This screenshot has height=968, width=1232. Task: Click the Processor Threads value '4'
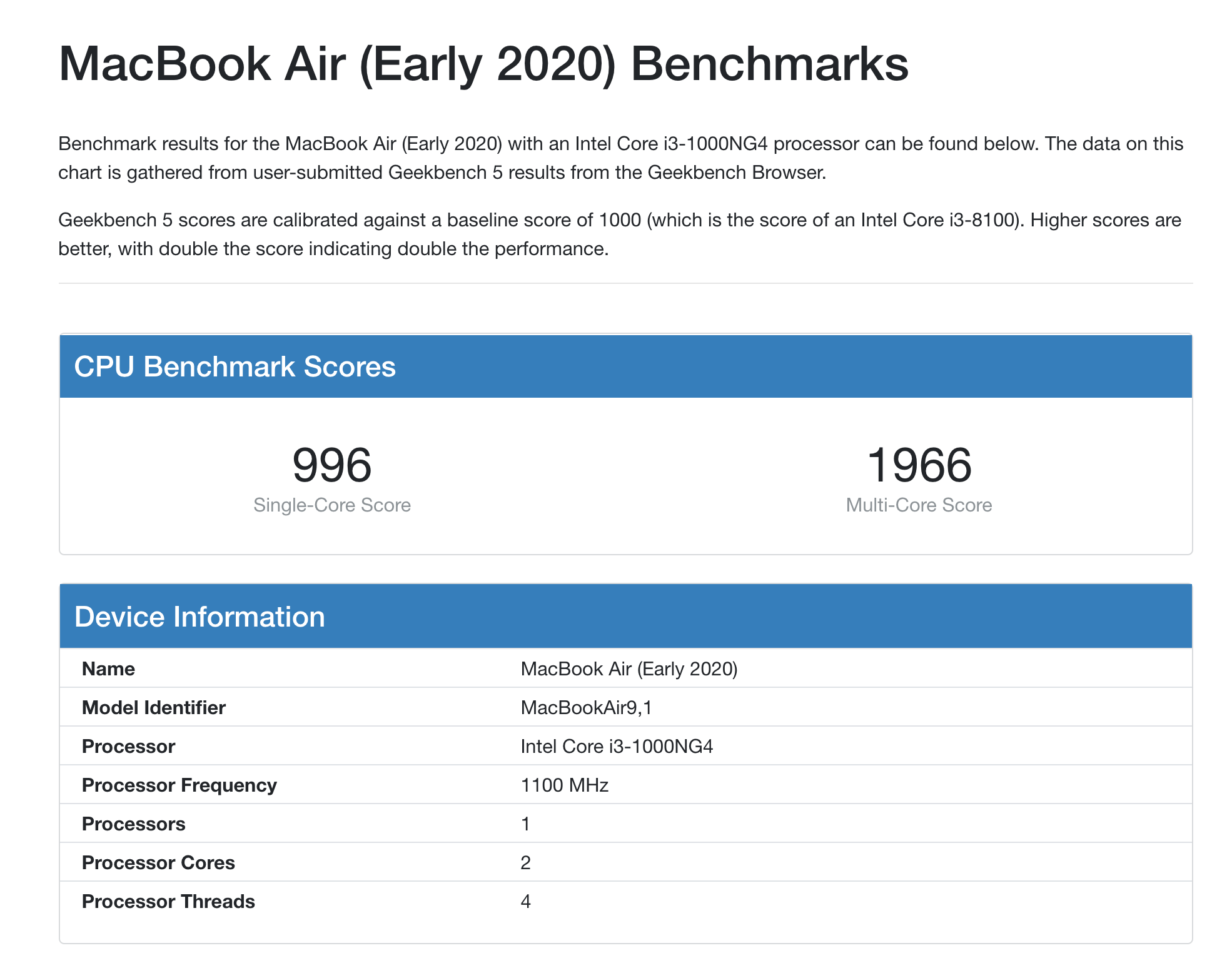[526, 902]
